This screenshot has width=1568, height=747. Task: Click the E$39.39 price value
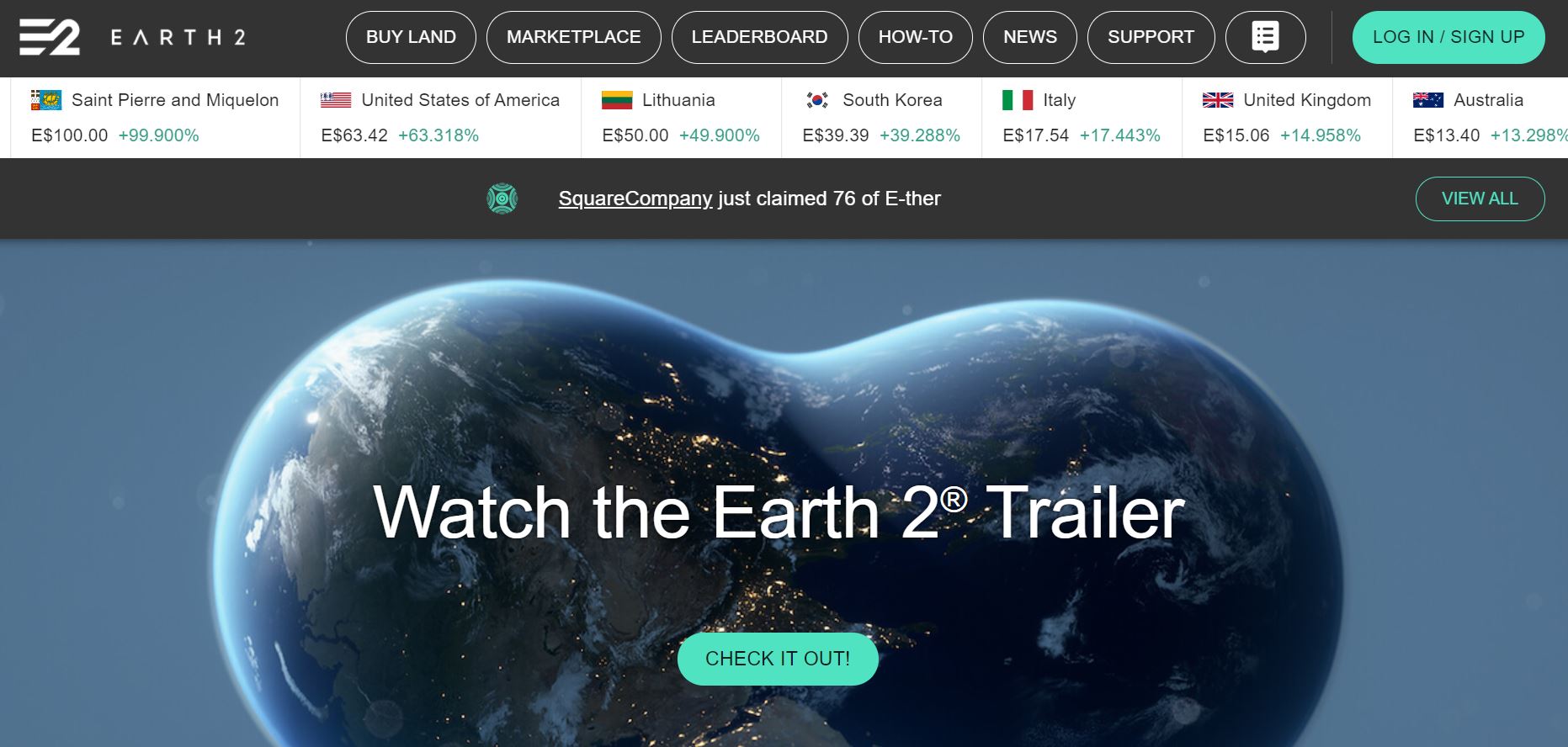[836, 135]
